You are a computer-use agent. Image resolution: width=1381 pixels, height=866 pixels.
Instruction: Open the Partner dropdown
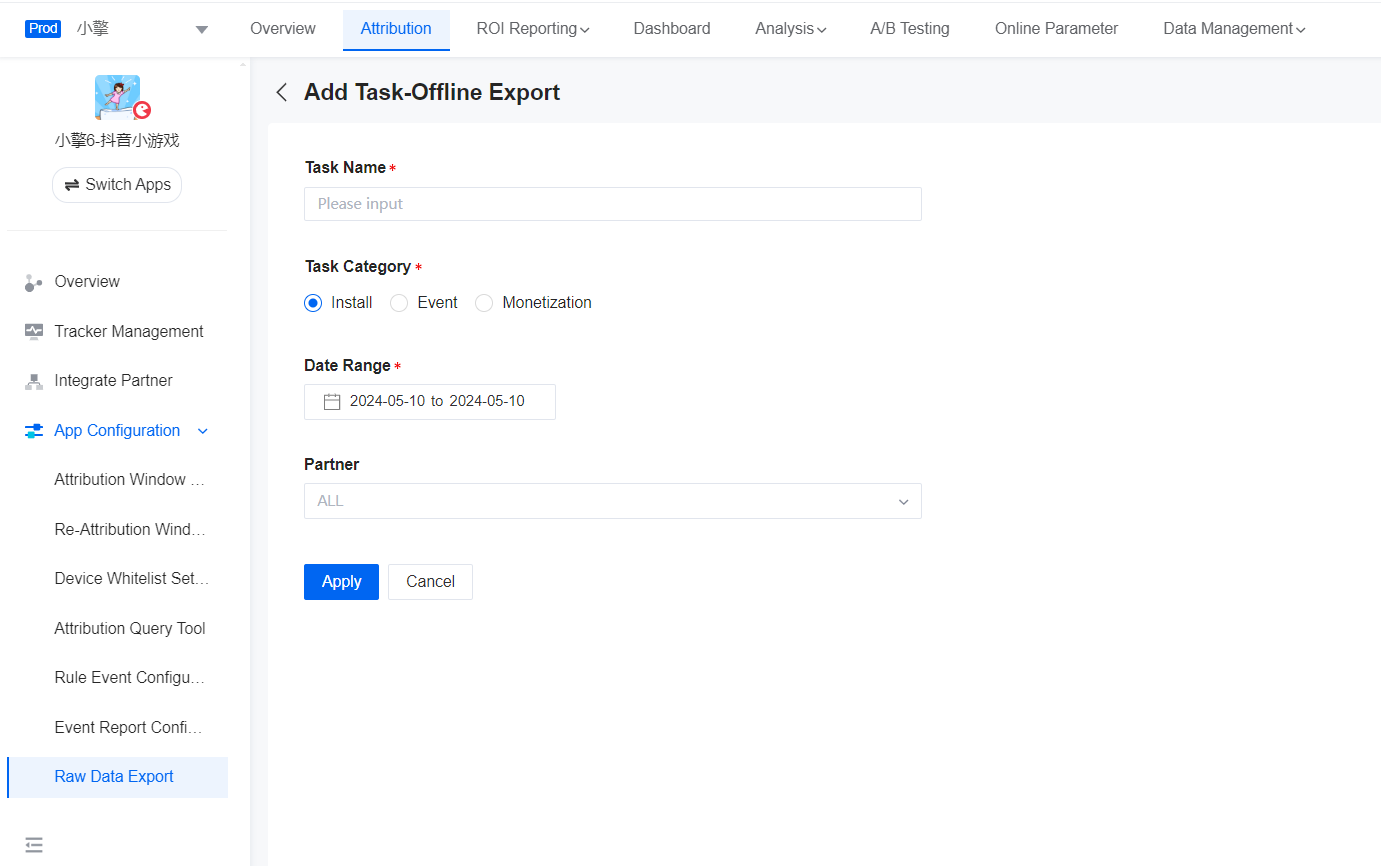(x=612, y=501)
